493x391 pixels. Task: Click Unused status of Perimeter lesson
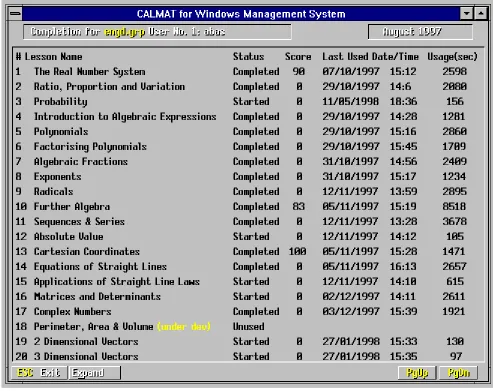pos(249,327)
